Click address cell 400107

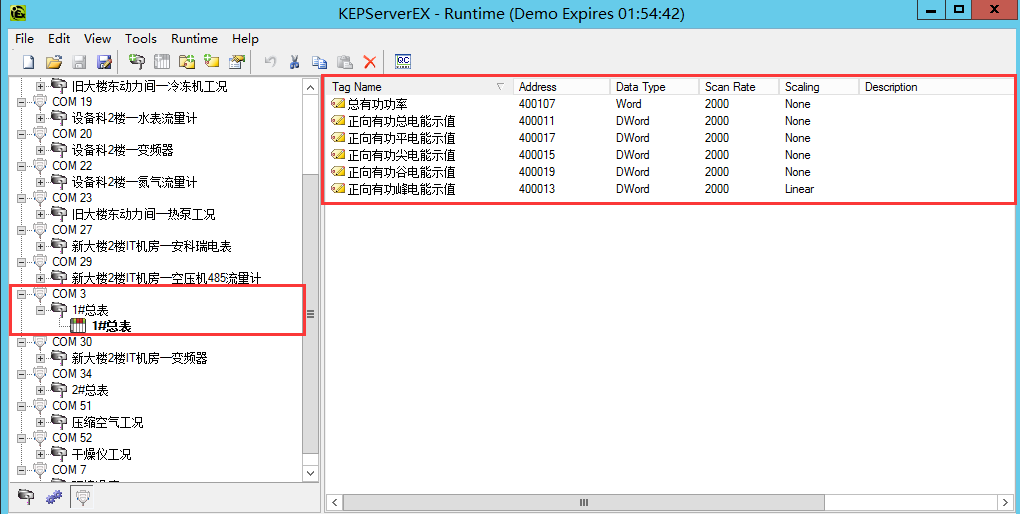coord(537,103)
